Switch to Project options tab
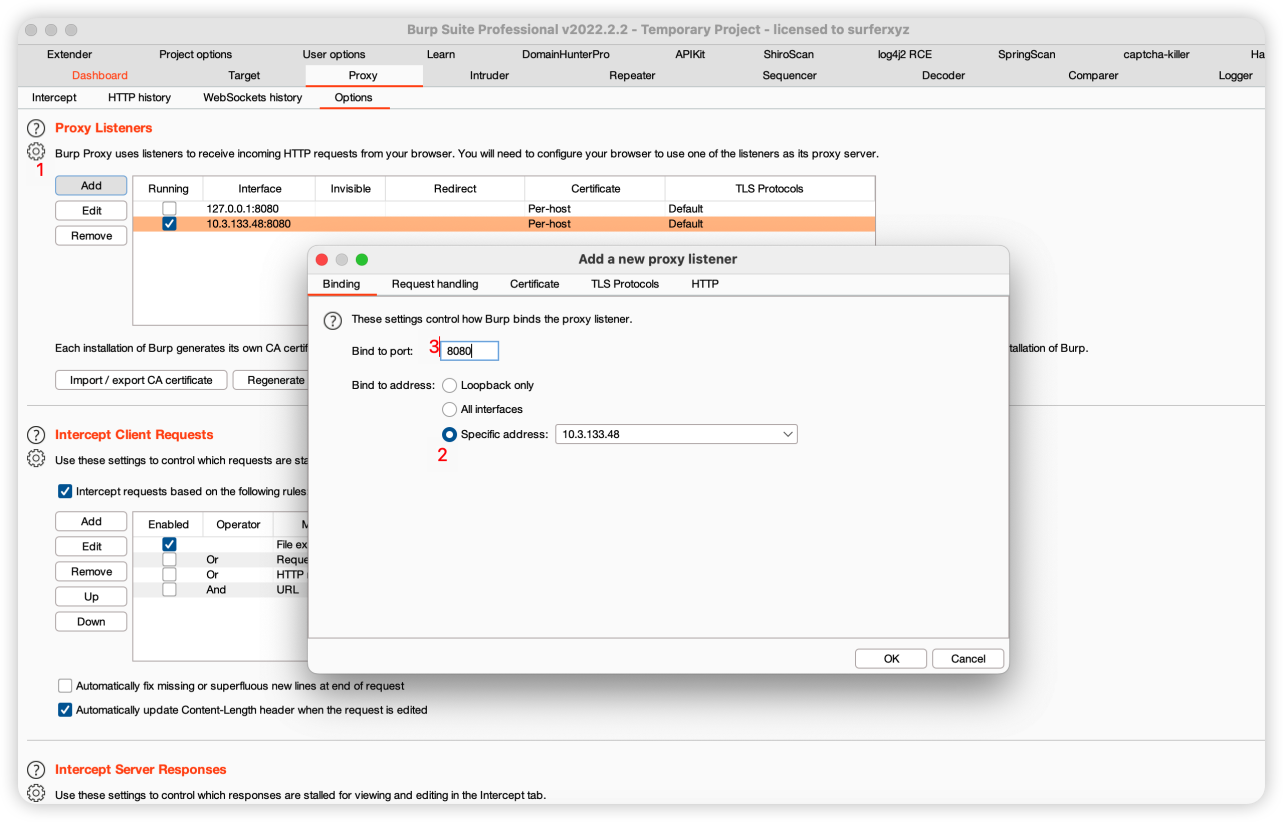Image resolution: width=1283 pixels, height=822 pixels. coord(195,54)
